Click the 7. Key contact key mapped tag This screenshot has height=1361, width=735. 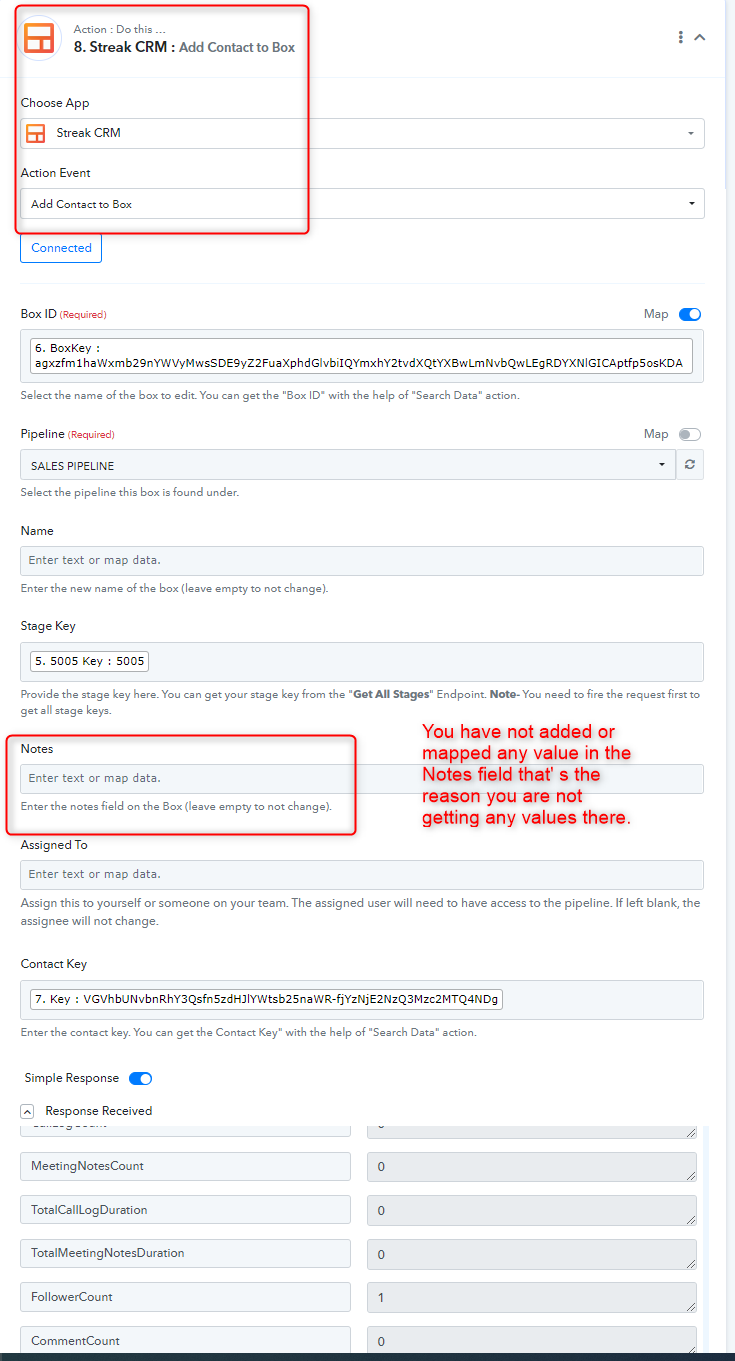(266, 999)
